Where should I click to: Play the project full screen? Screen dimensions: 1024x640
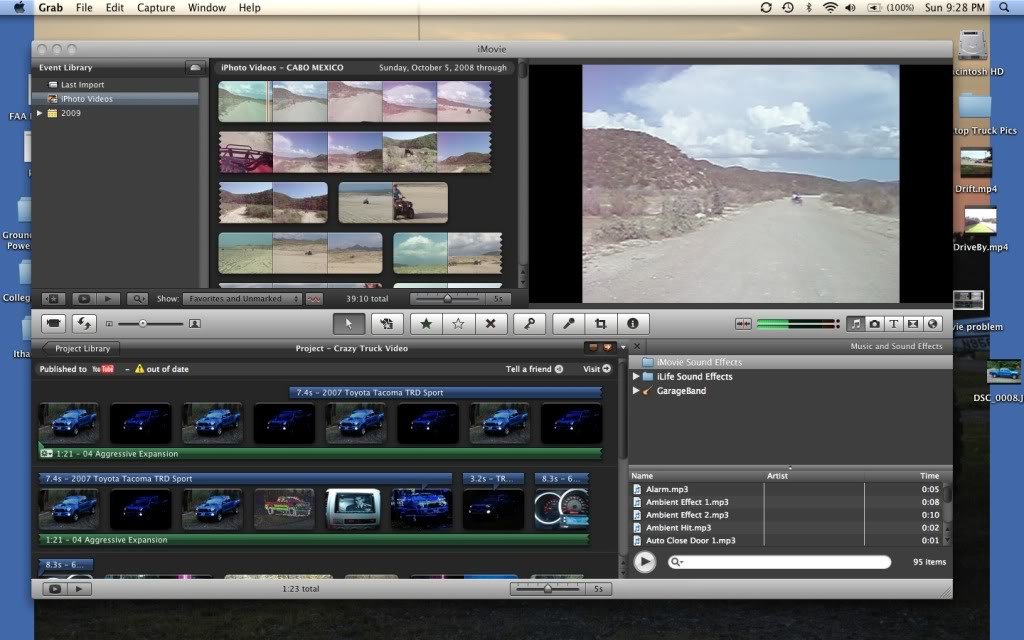(x=55, y=588)
